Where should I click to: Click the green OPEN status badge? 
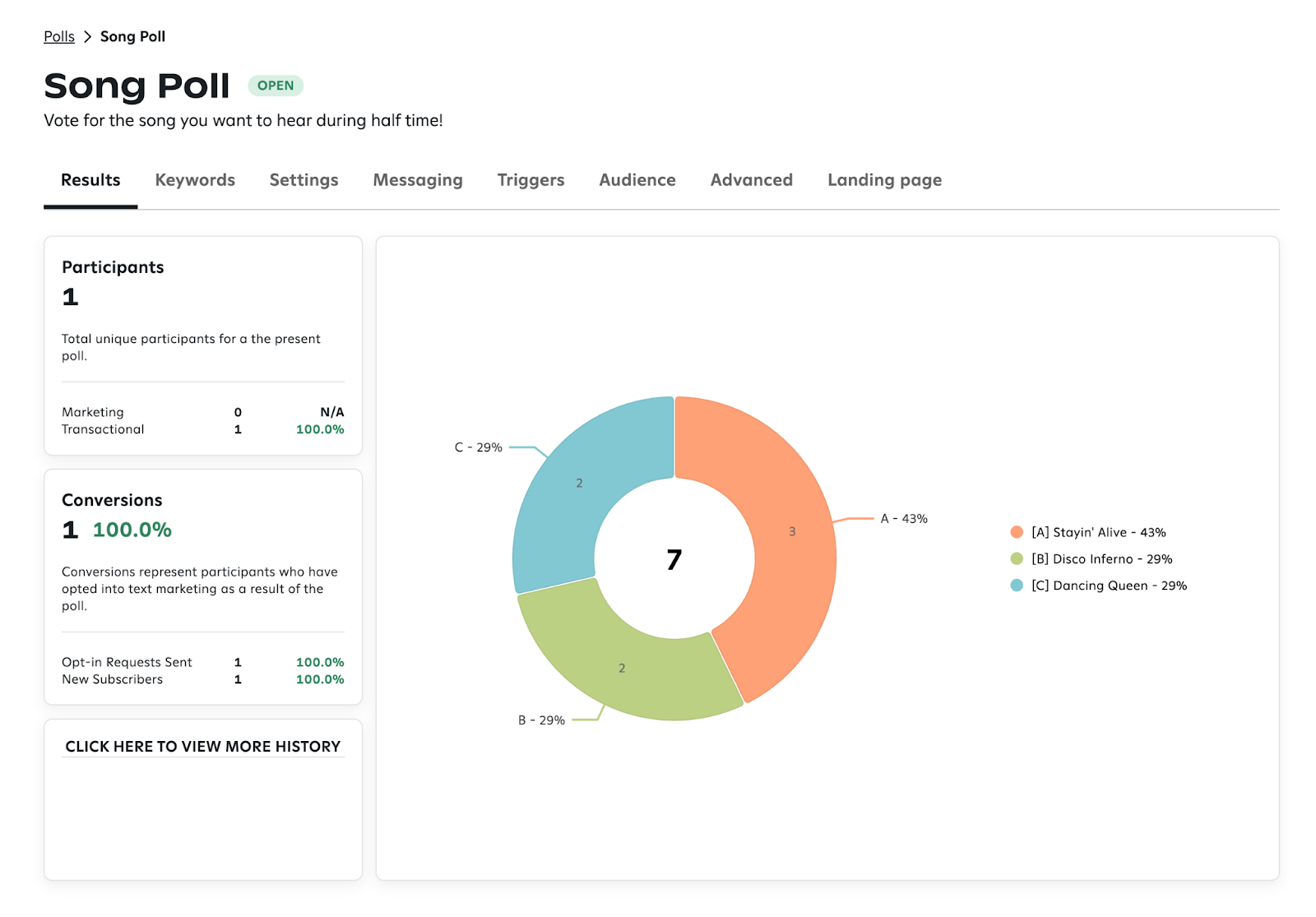276,86
